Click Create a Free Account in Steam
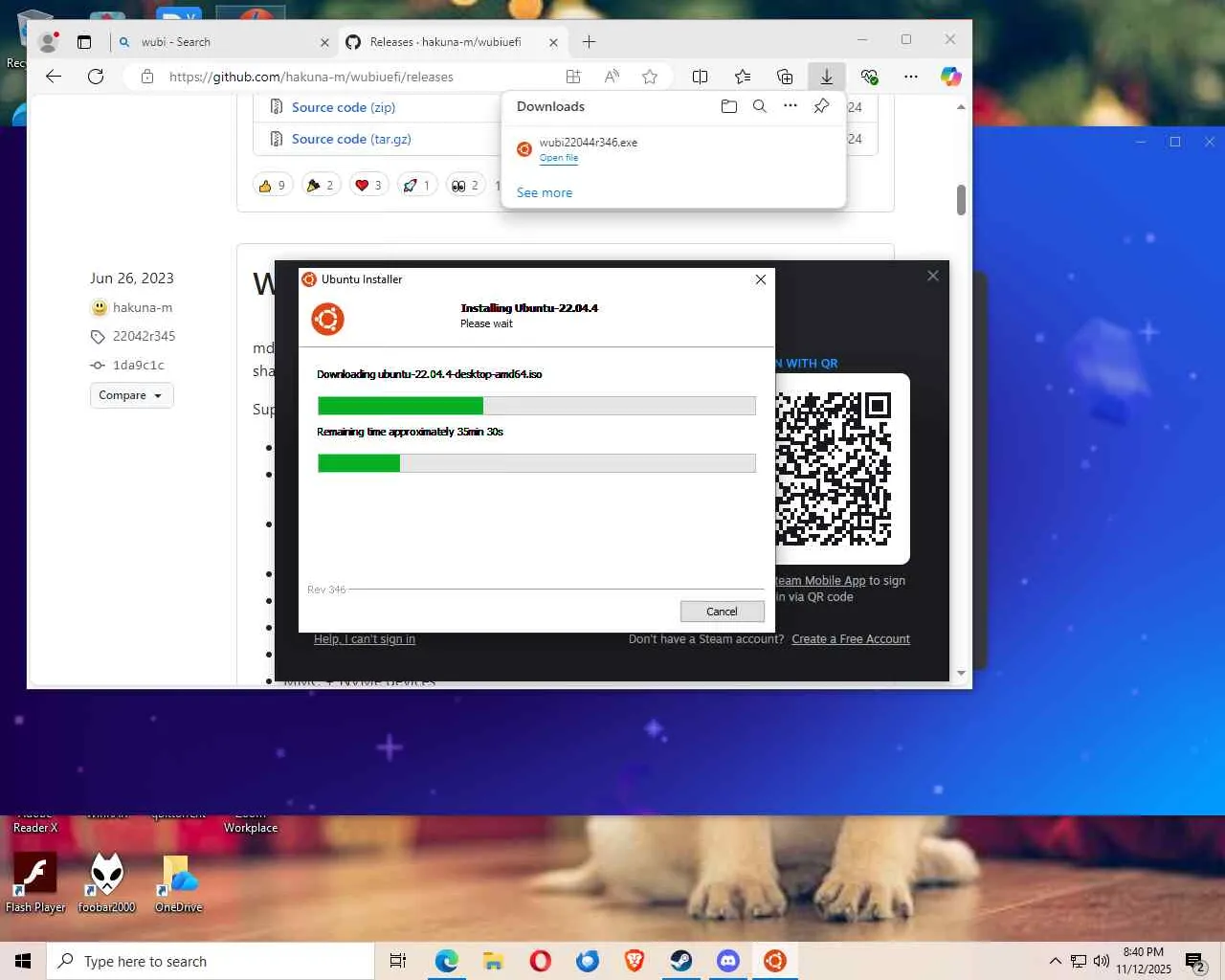The width and height of the screenshot is (1225, 980). coord(851,639)
